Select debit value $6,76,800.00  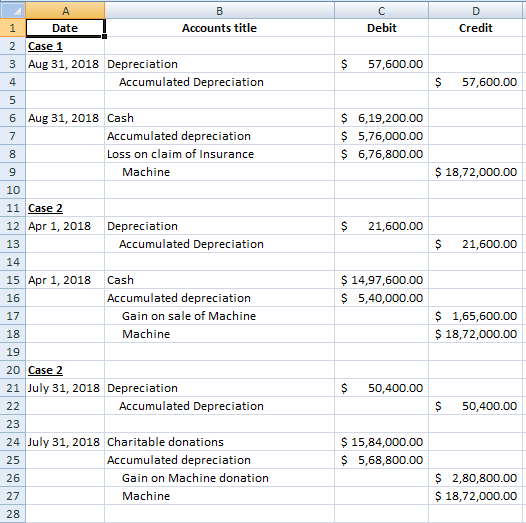tap(381, 154)
